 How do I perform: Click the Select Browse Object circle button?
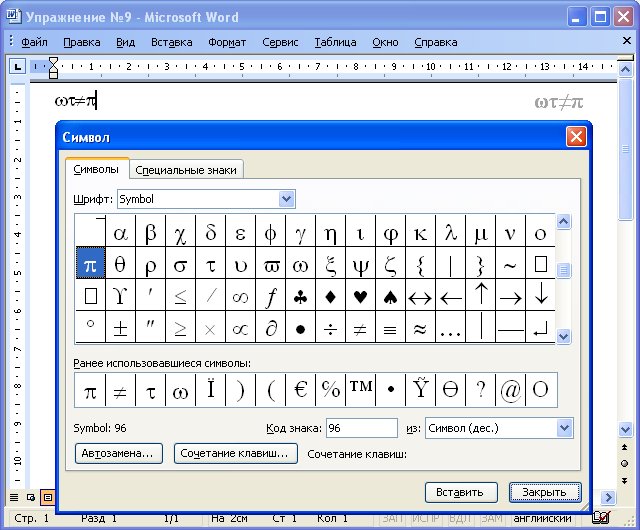click(x=624, y=463)
